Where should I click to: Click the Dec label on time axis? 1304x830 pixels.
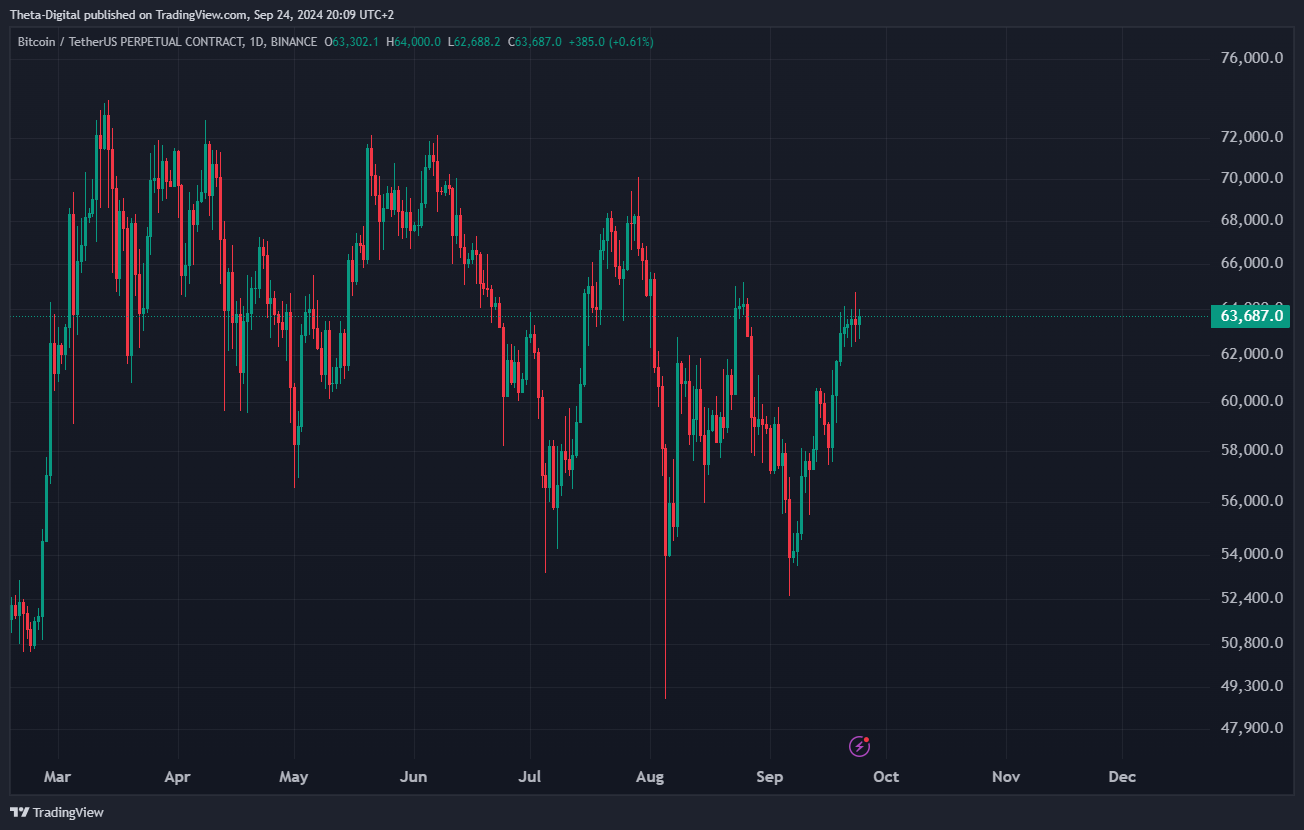coord(1122,777)
